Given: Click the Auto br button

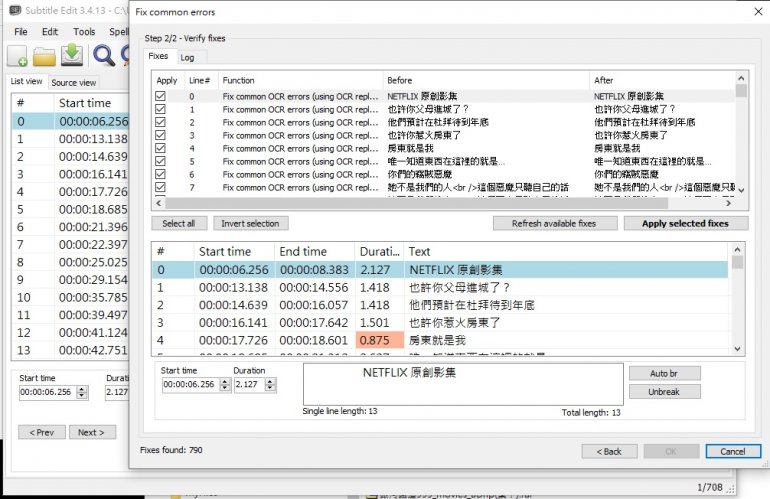Looking at the screenshot, I should pyautogui.click(x=664, y=373).
